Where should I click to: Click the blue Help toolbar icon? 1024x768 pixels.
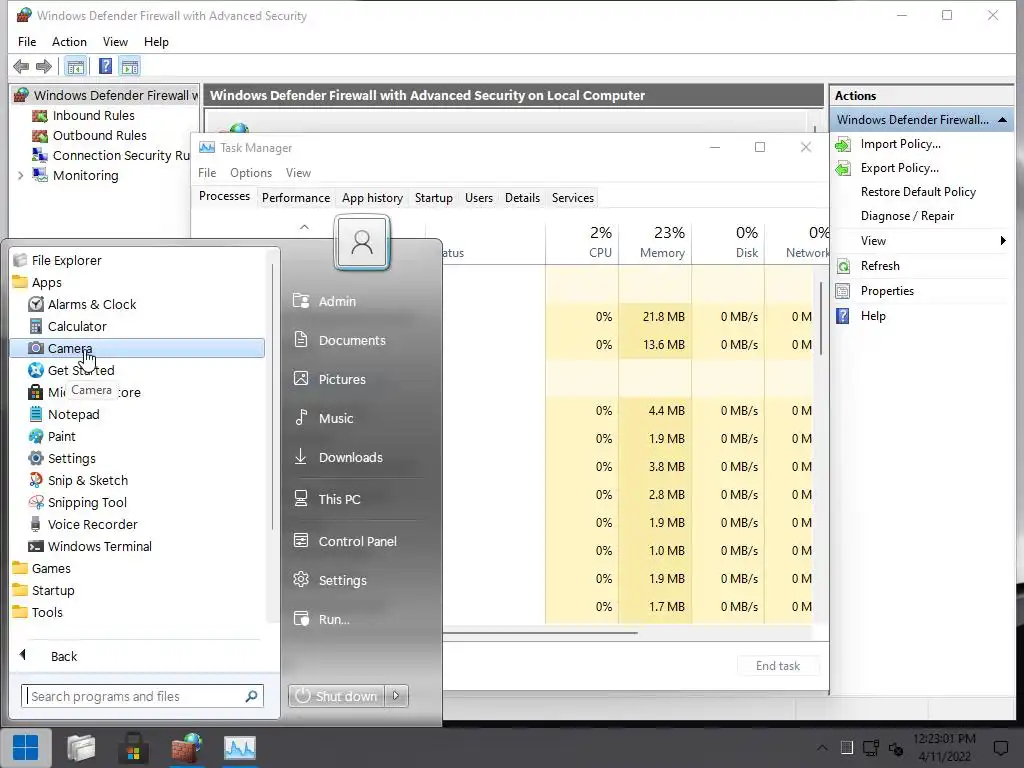pos(105,66)
